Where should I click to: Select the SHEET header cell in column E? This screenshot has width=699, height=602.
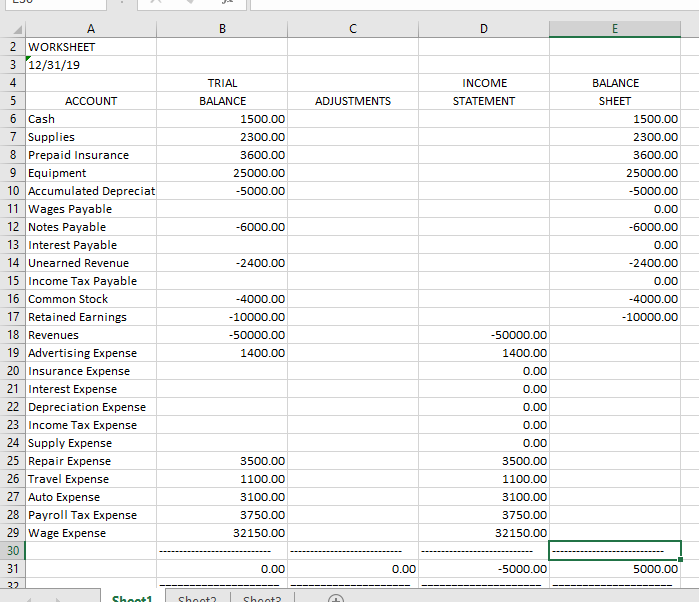[615, 101]
